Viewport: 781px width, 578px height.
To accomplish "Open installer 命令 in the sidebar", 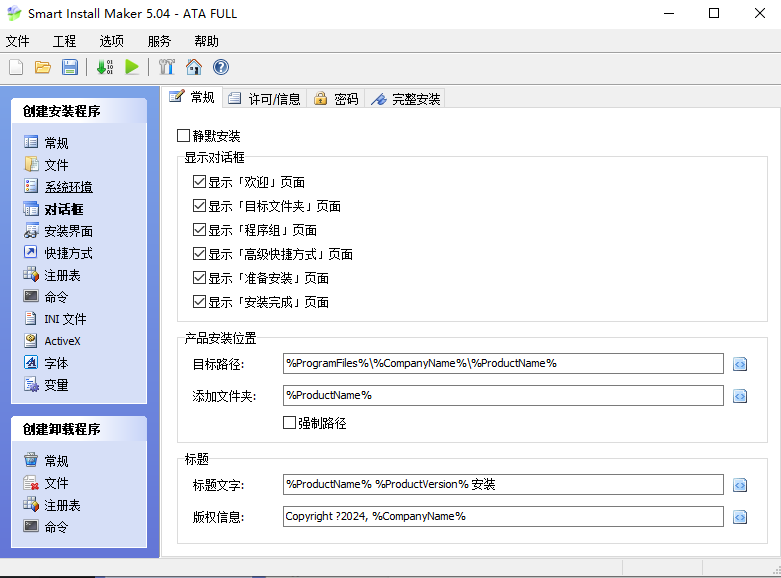I will 46,297.
